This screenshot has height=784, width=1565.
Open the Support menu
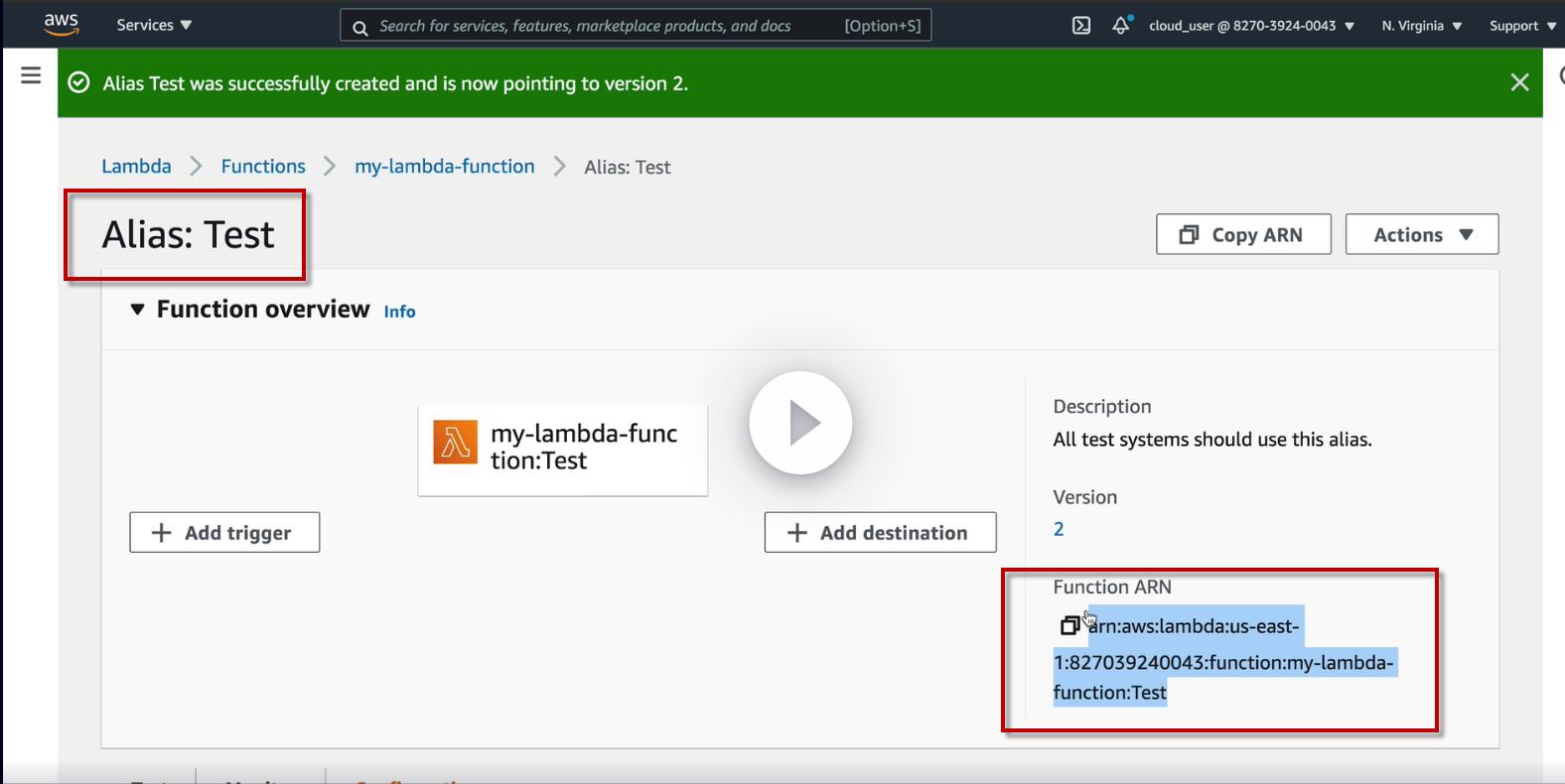tap(1521, 26)
